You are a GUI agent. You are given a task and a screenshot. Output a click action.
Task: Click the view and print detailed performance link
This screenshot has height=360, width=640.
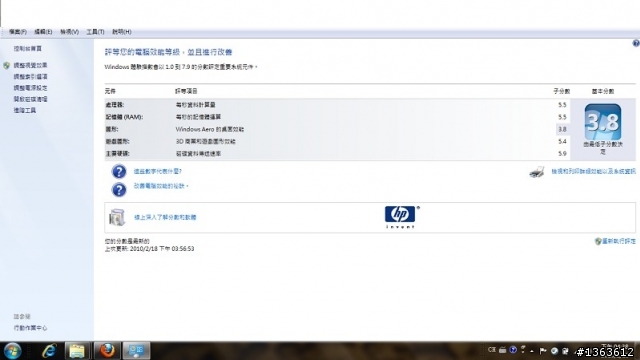[x=593, y=172]
